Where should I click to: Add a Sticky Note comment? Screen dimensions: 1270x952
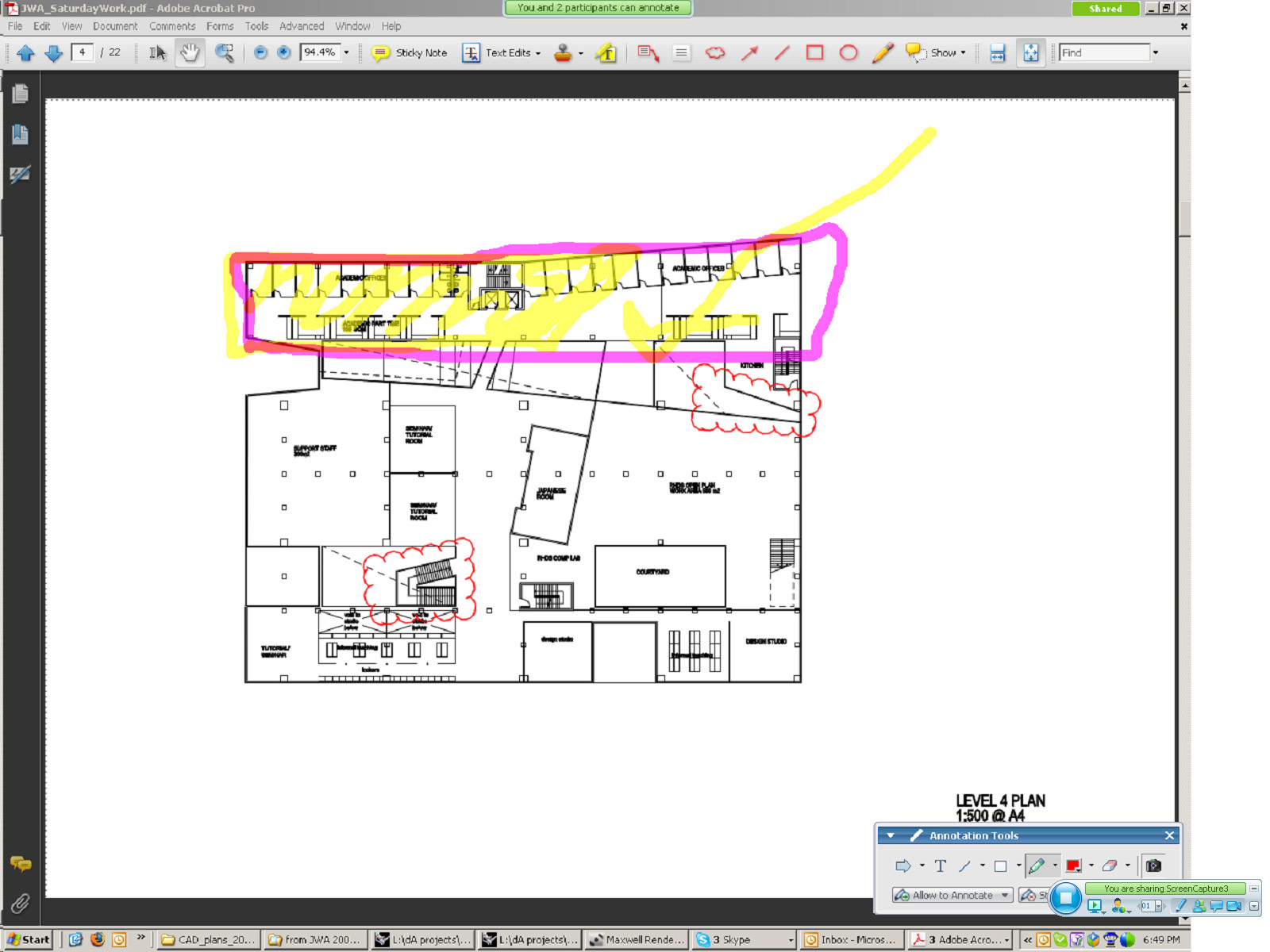point(410,53)
